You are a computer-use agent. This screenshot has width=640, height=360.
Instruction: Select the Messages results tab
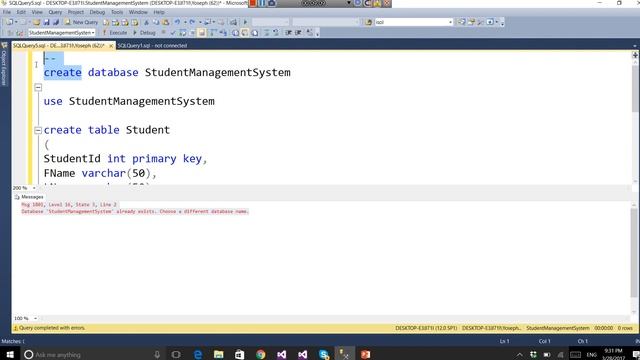[29, 197]
